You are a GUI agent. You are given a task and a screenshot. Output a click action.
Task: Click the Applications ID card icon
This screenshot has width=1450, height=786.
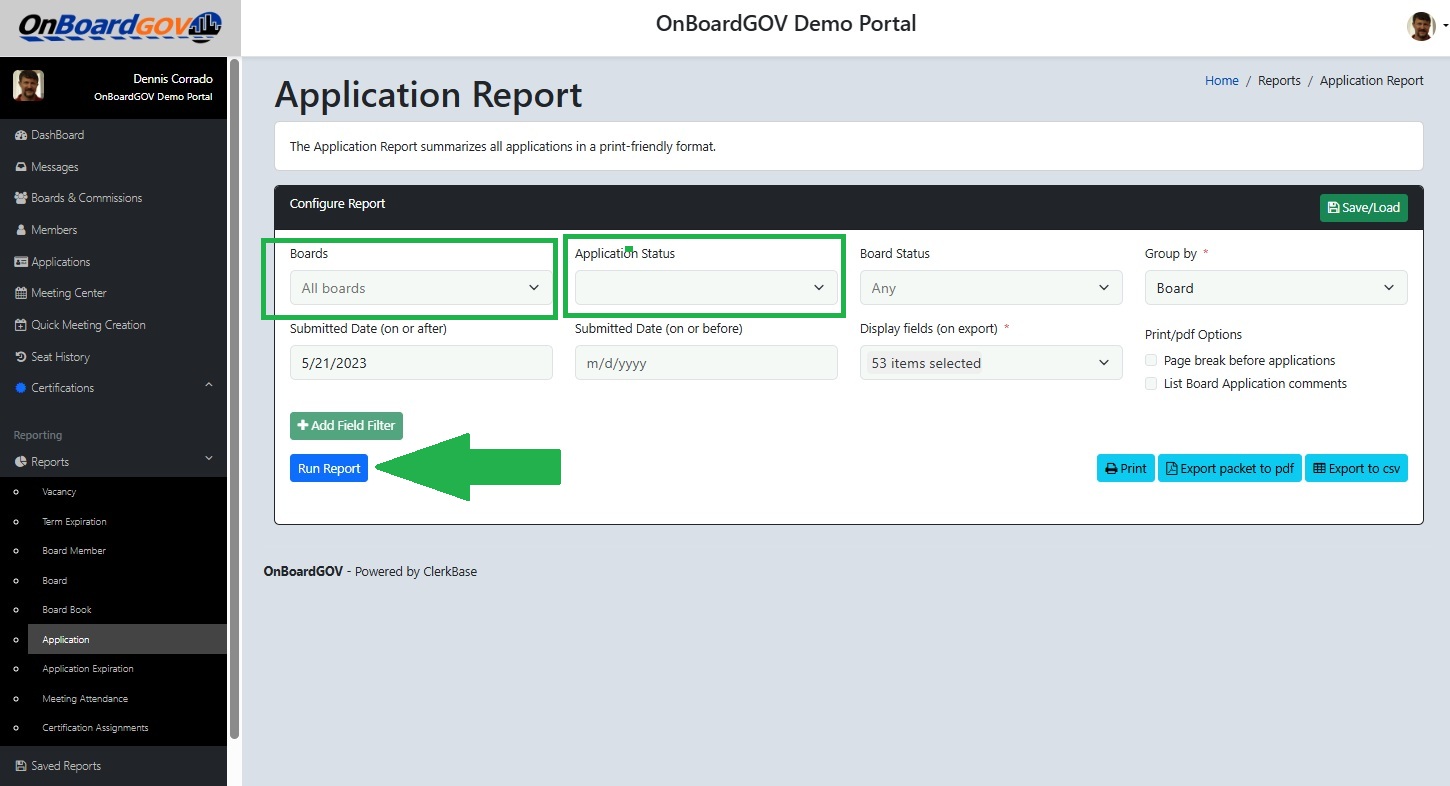21,262
